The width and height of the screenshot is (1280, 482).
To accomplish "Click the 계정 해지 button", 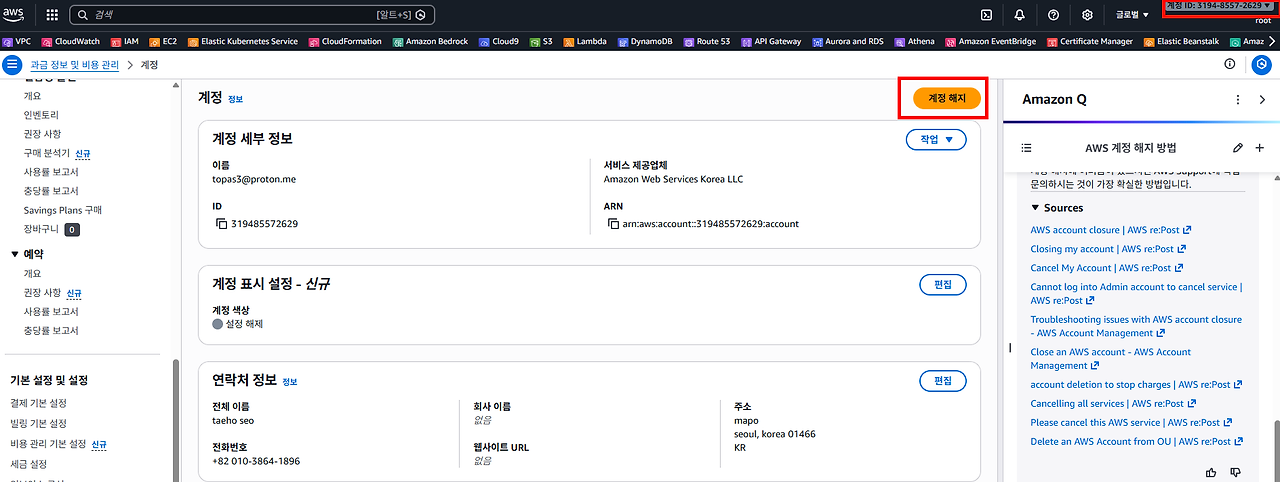I will 946,99.
